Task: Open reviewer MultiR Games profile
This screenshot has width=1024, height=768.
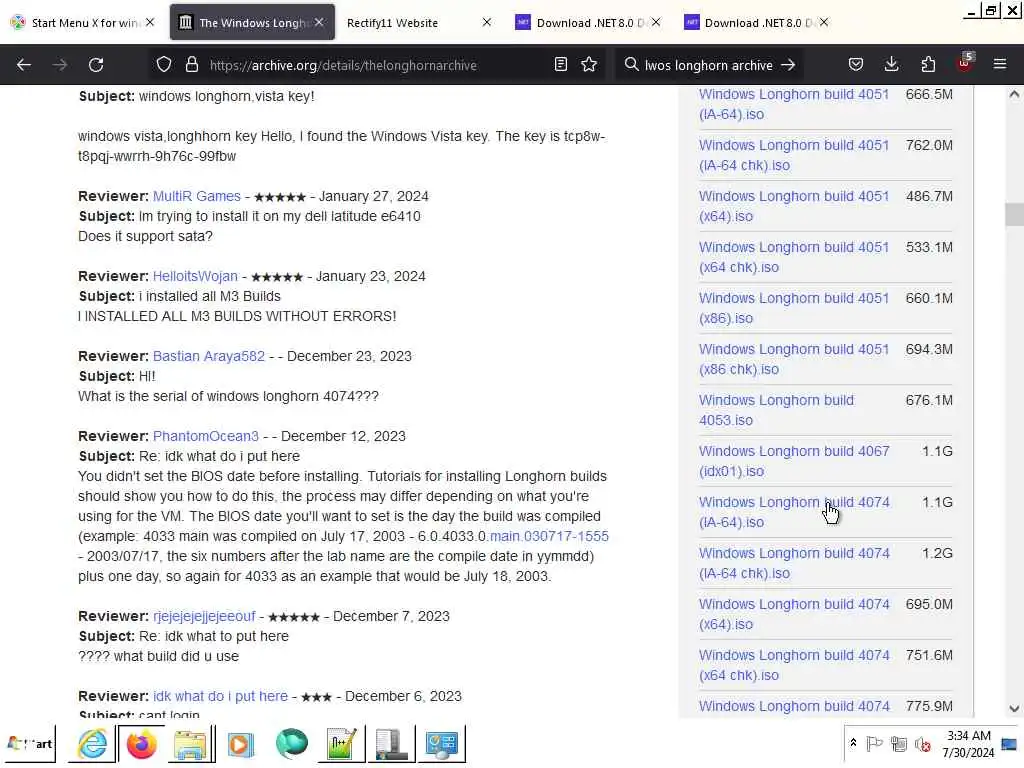Action: [x=197, y=196]
